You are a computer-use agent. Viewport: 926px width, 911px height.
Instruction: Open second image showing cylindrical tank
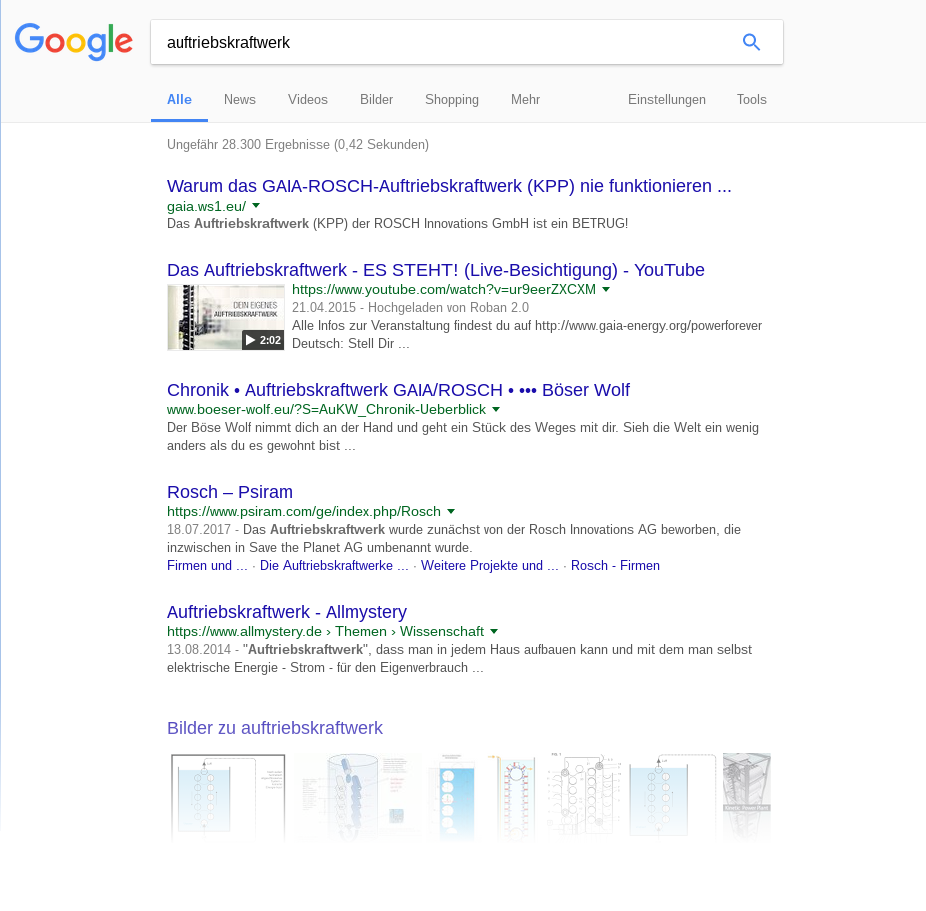point(356,796)
